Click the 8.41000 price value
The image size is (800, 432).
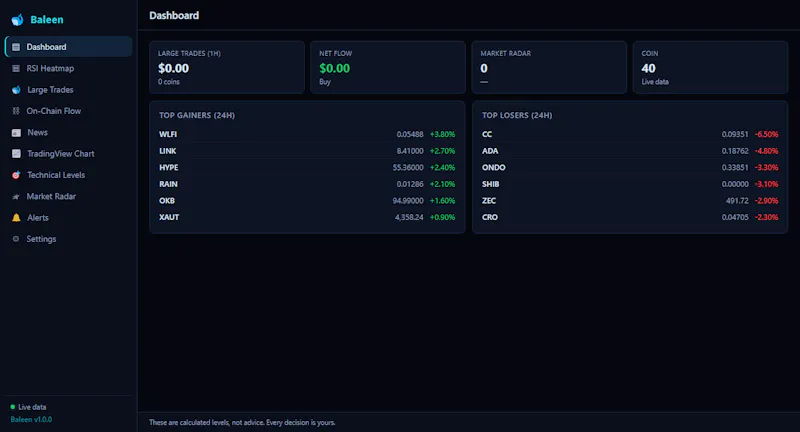410,151
